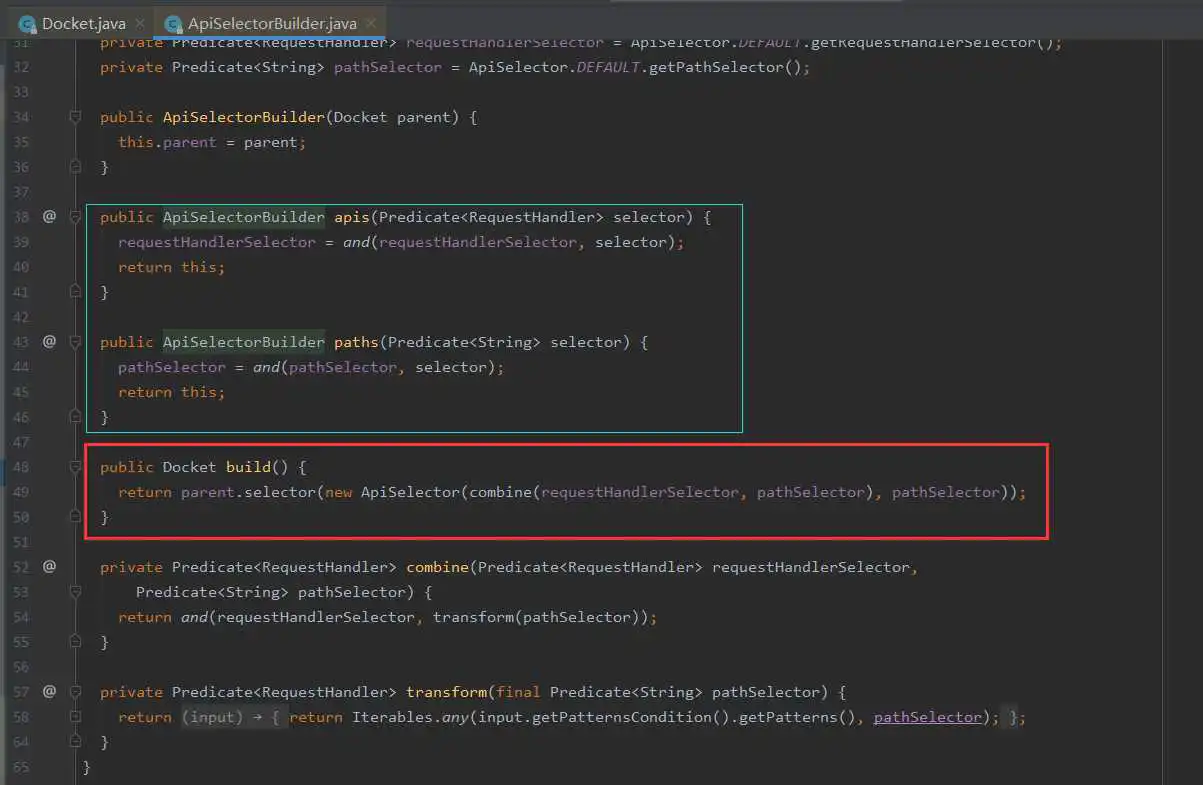Click the @ gutter icon beside combine method

coord(49,567)
